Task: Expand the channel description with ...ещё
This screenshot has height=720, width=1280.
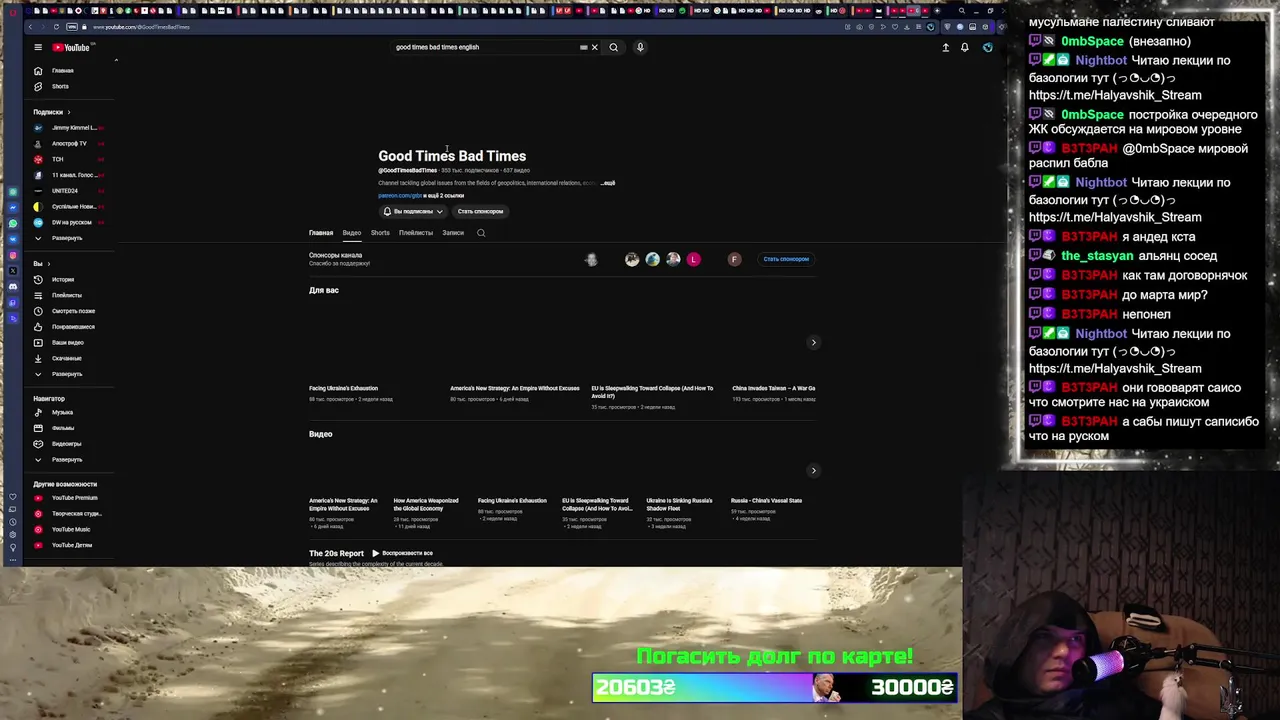Action: pos(609,183)
